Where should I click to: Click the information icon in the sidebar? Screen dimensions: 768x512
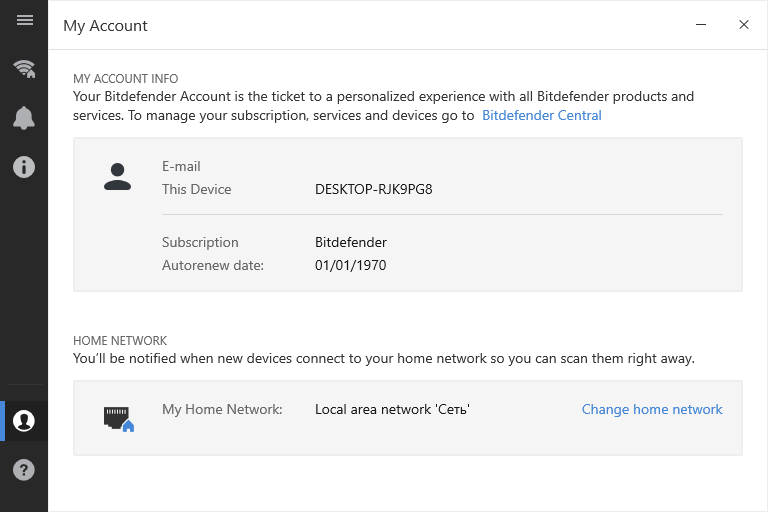24,167
